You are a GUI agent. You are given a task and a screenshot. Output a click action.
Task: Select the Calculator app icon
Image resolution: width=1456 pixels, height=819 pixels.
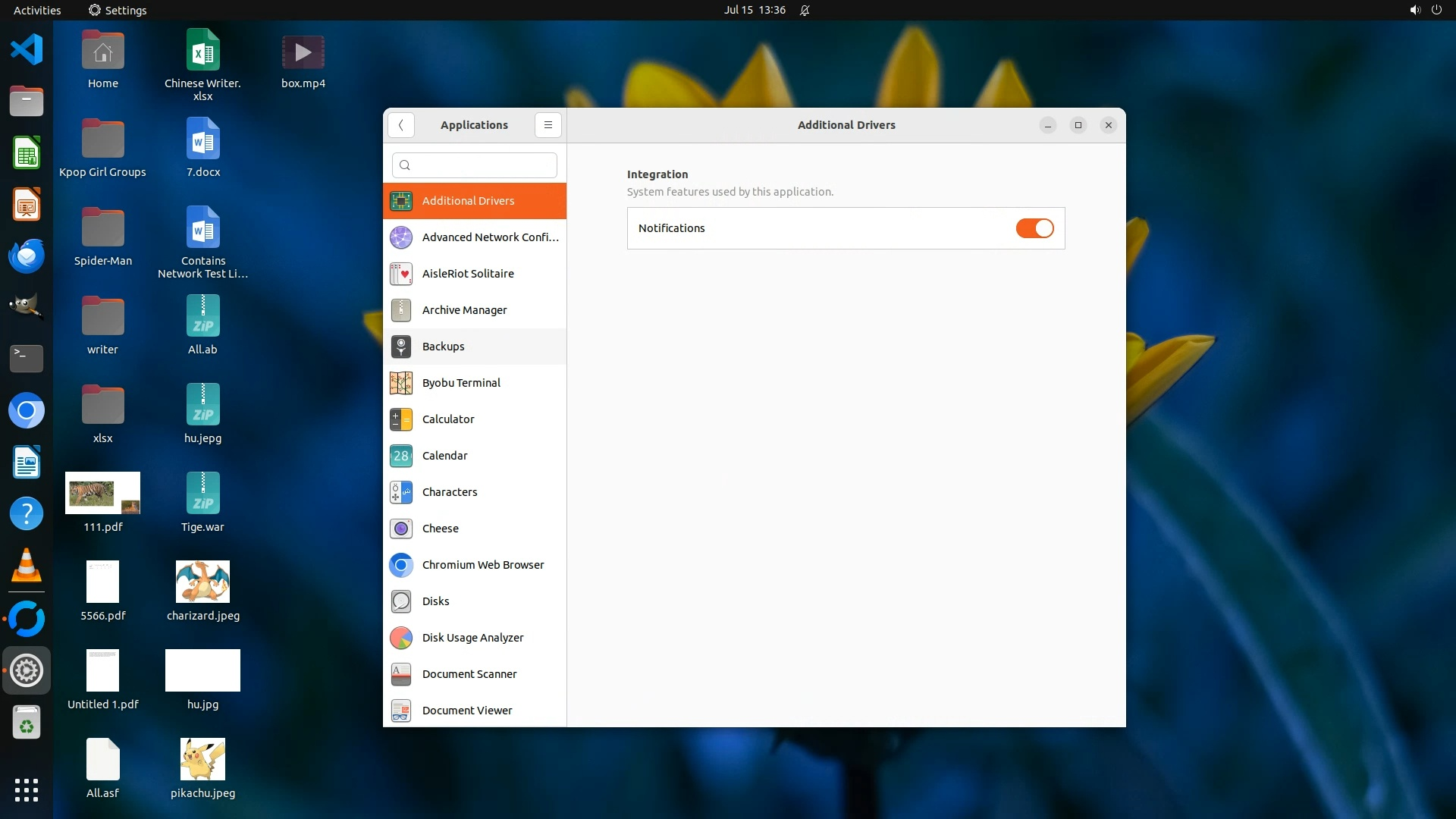(401, 419)
